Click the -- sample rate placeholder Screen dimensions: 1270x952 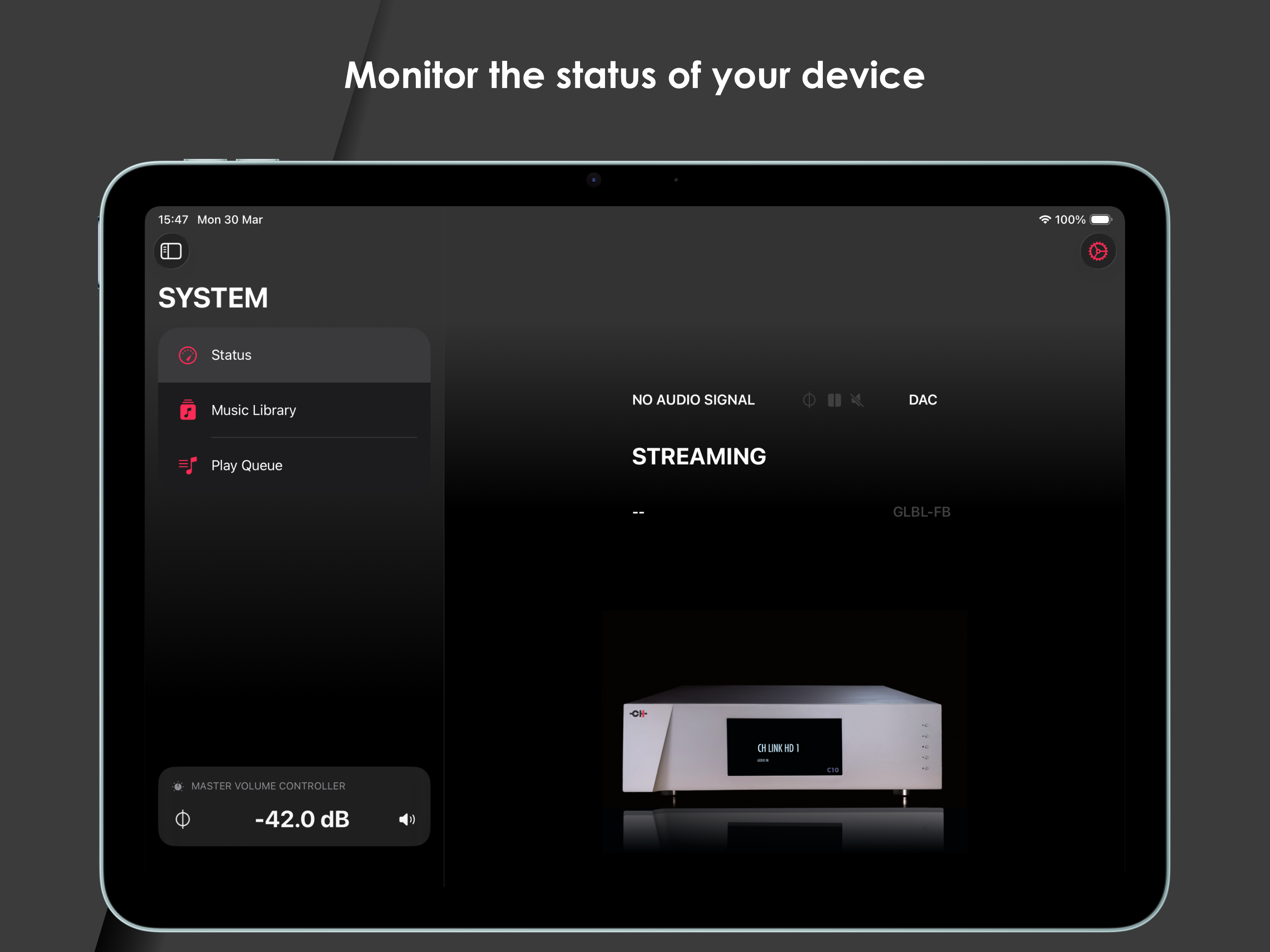pyautogui.click(x=638, y=512)
